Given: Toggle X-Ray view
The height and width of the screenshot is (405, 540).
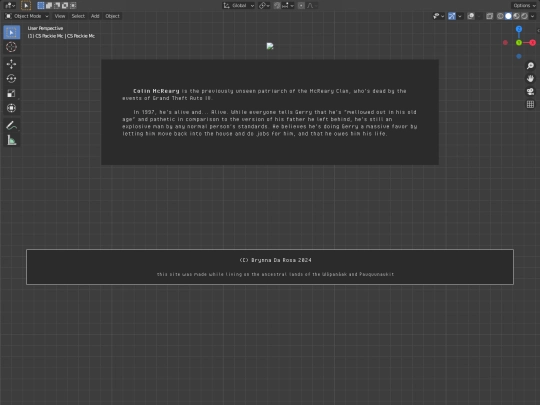Looking at the screenshot, I should coord(489,16).
